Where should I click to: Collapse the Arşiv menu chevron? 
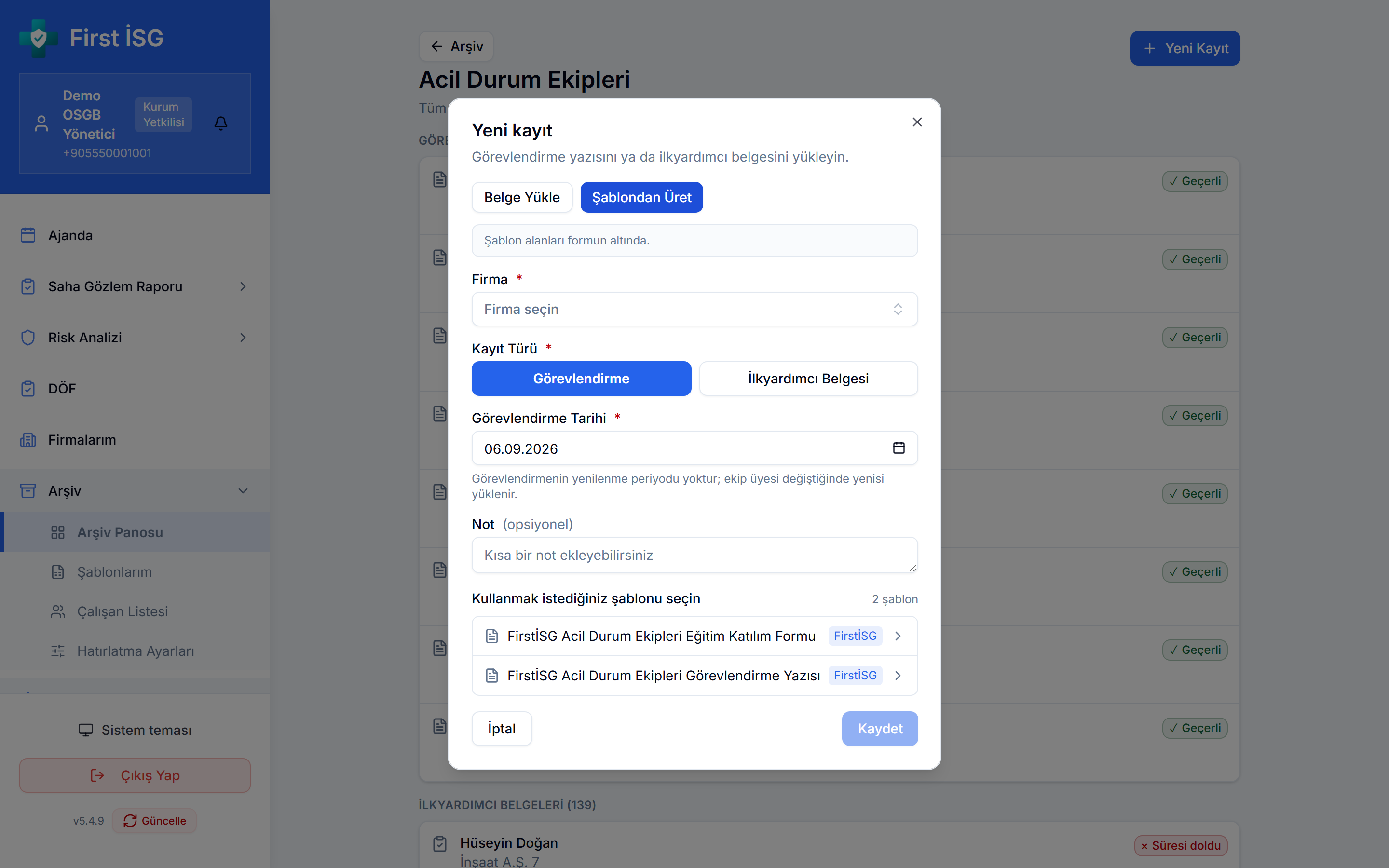(244, 491)
